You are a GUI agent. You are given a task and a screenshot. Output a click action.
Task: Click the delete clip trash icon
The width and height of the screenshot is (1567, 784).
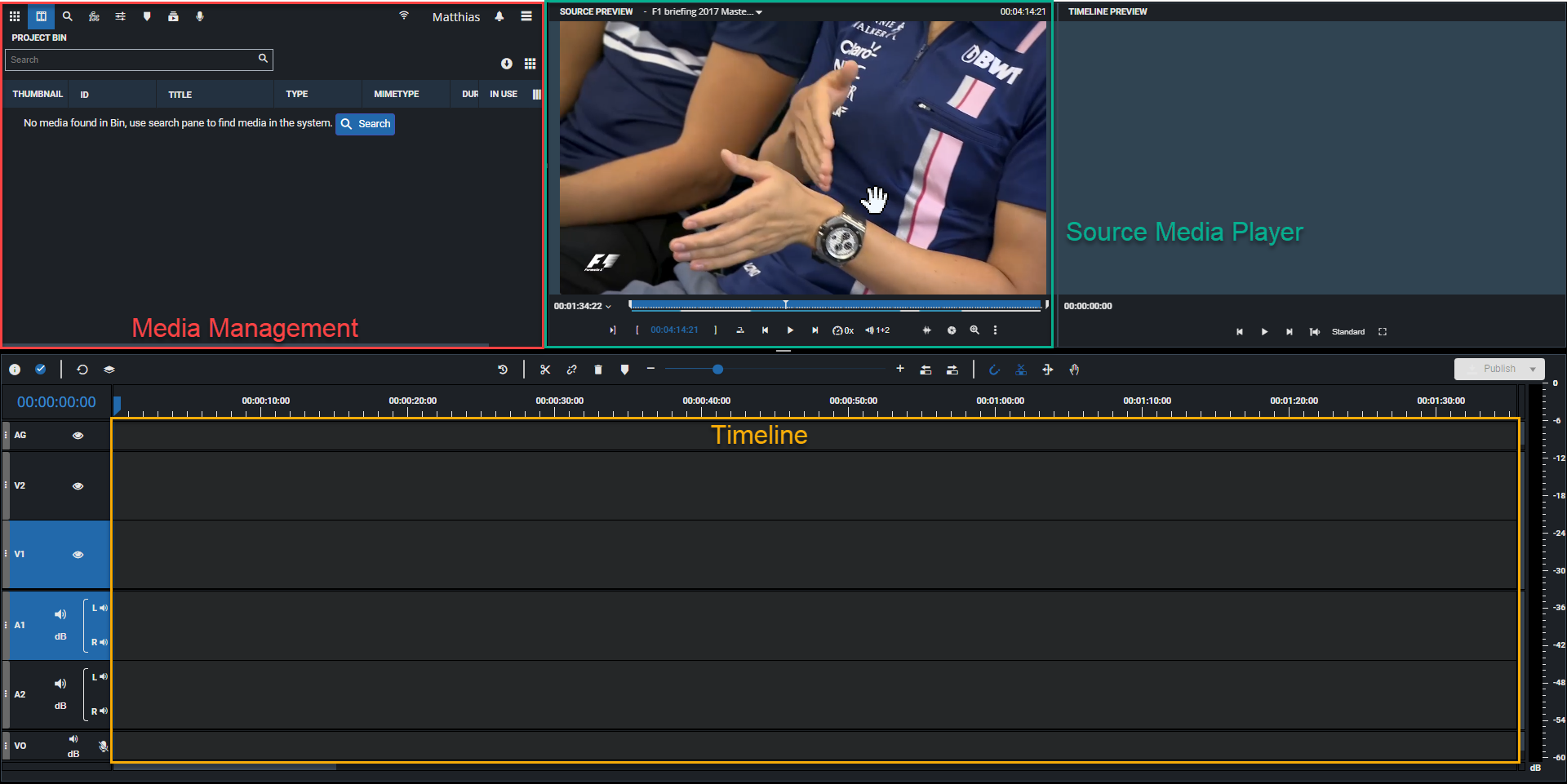(598, 370)
